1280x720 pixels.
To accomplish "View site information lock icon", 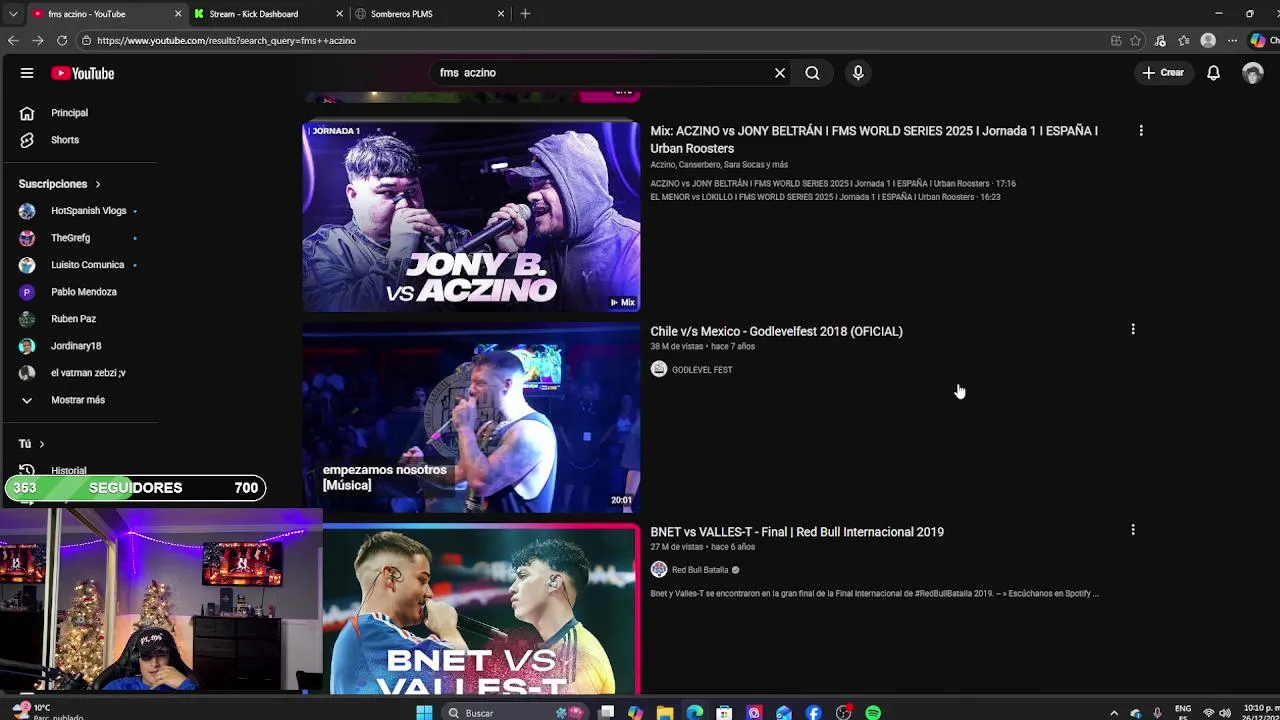I will 87,41.
